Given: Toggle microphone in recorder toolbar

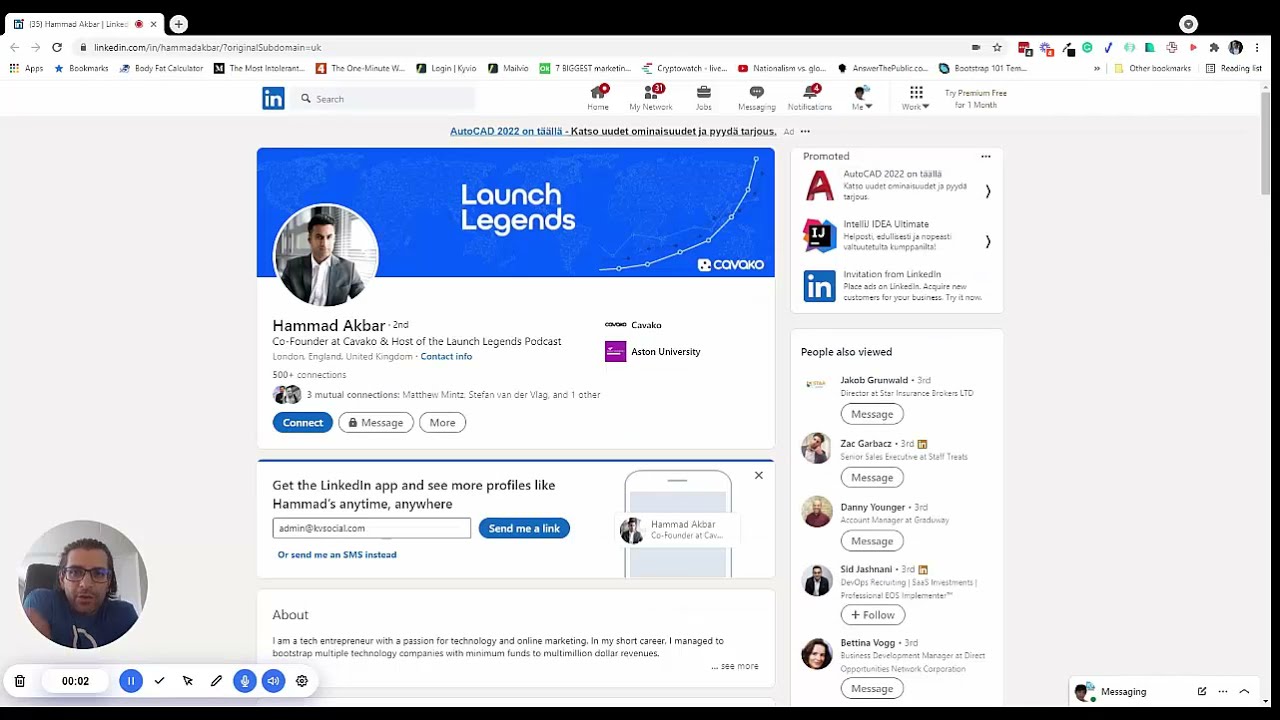Looking at the screenshot, I should [x=245, y=681].
